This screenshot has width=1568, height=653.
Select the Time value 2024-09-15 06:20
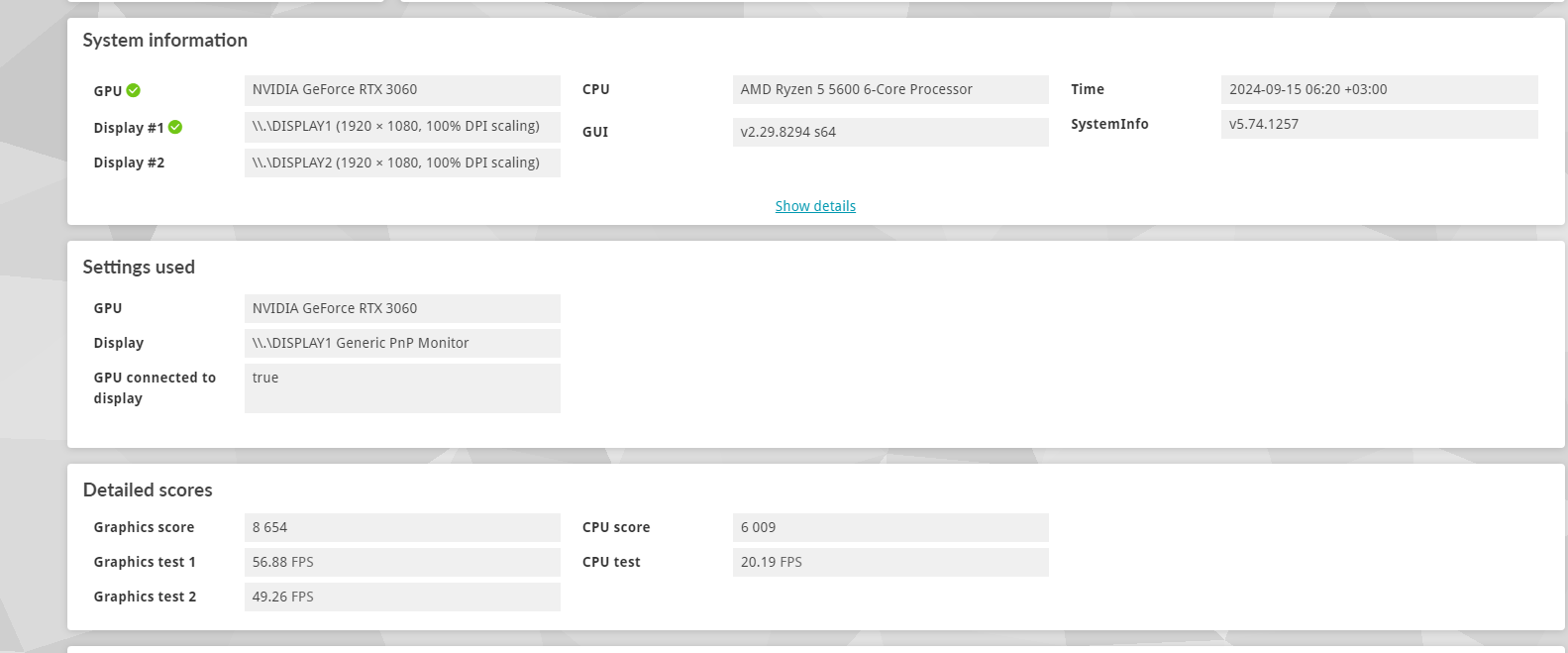point(1378,90)
